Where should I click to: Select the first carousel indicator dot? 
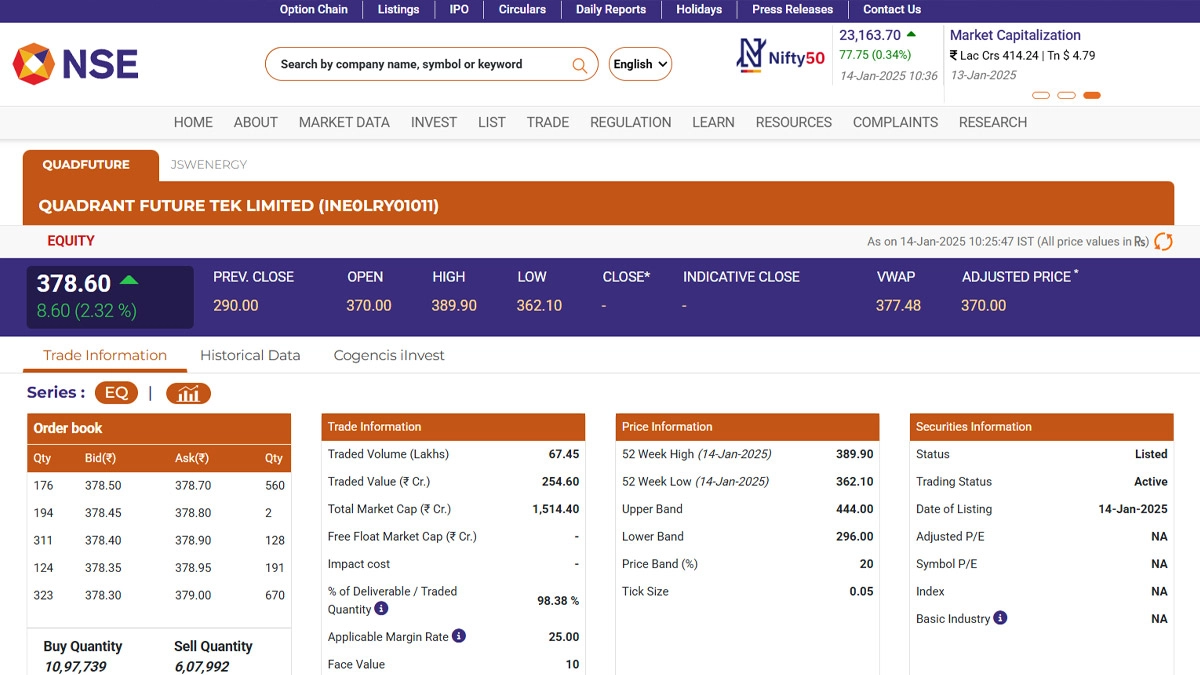point(1040,96)
